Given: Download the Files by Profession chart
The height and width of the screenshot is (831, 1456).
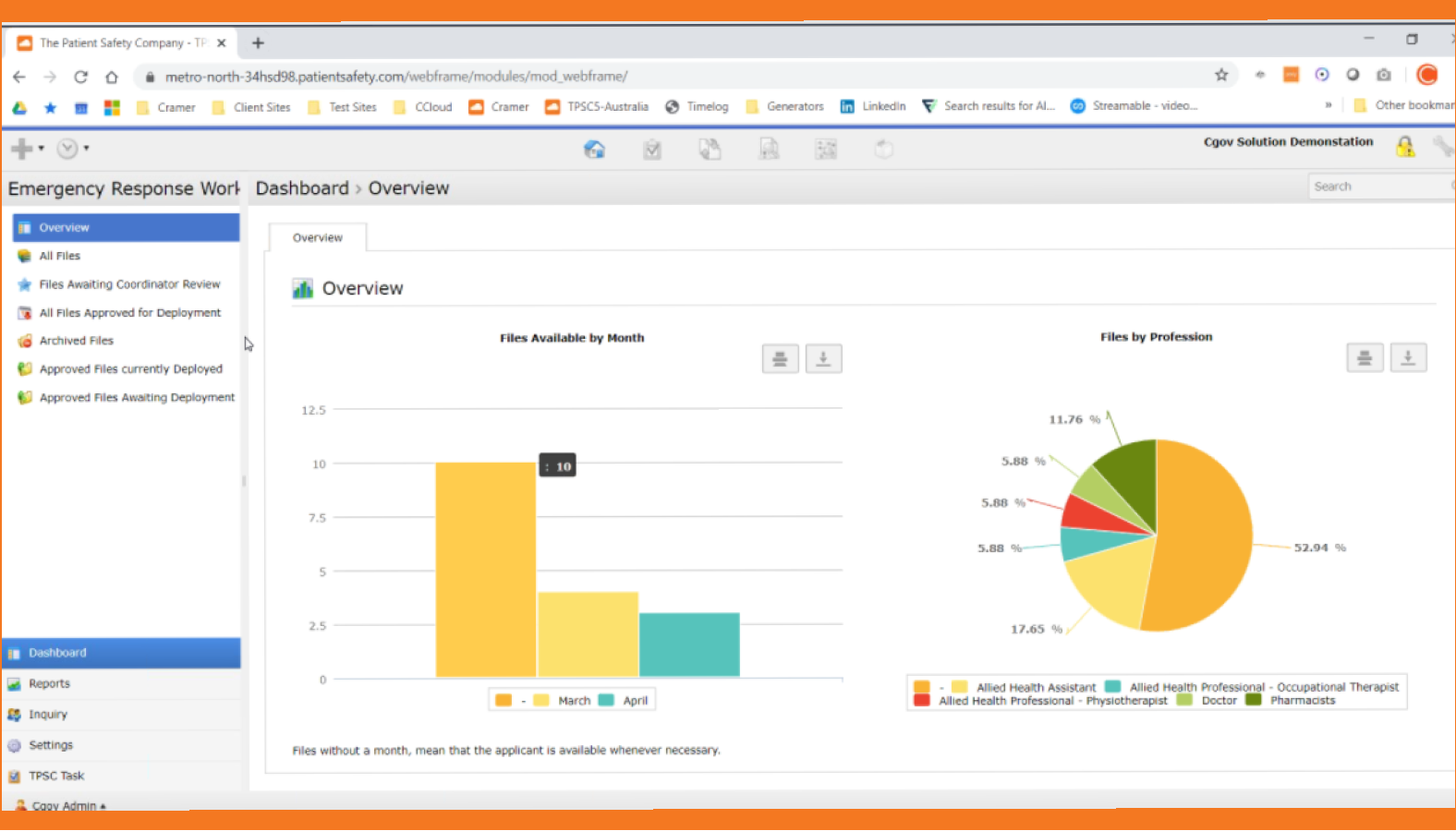Looking at the screenshot, I should 1409,358.
